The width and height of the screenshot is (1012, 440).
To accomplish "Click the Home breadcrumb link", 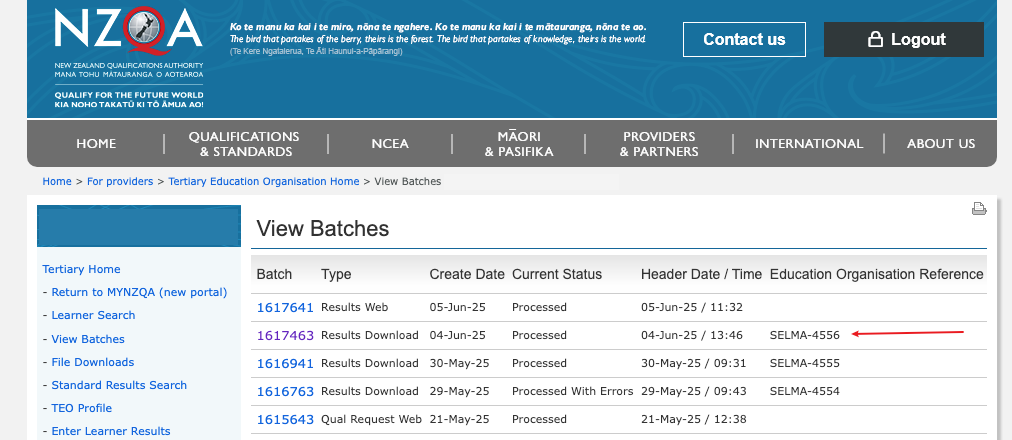I will 57,181.
